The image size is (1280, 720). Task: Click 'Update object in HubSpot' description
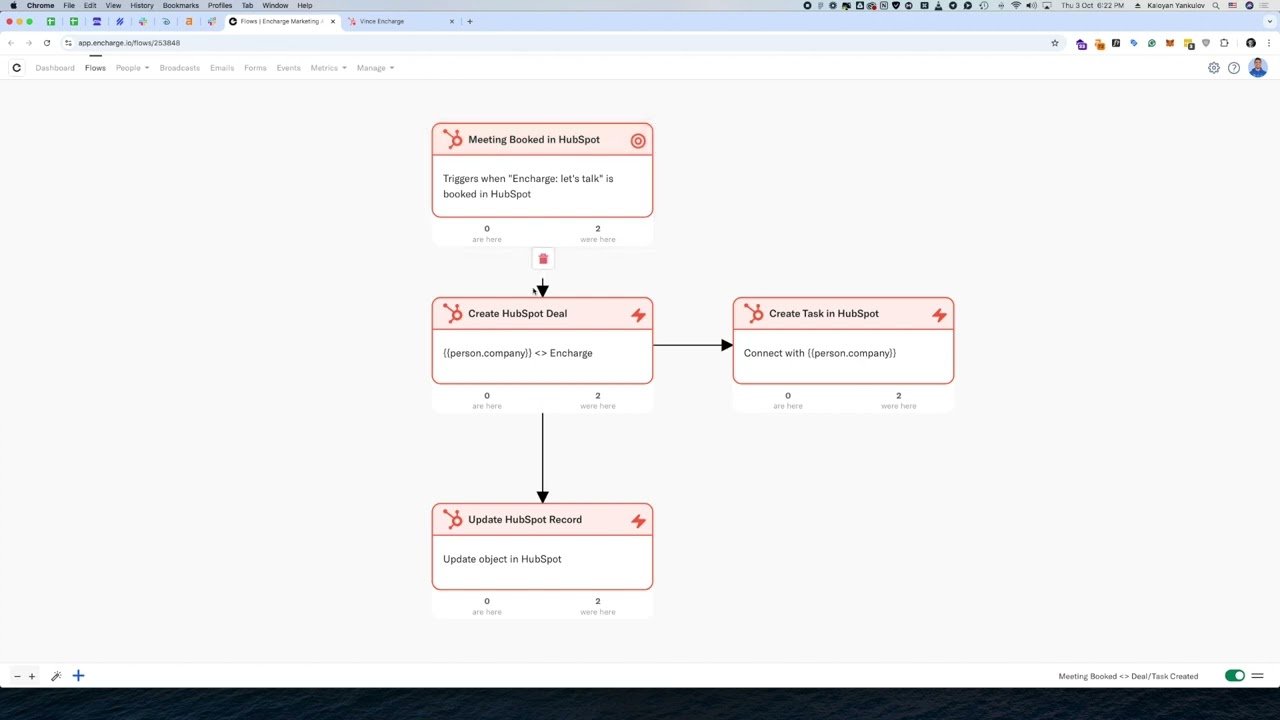click(502, 559)
